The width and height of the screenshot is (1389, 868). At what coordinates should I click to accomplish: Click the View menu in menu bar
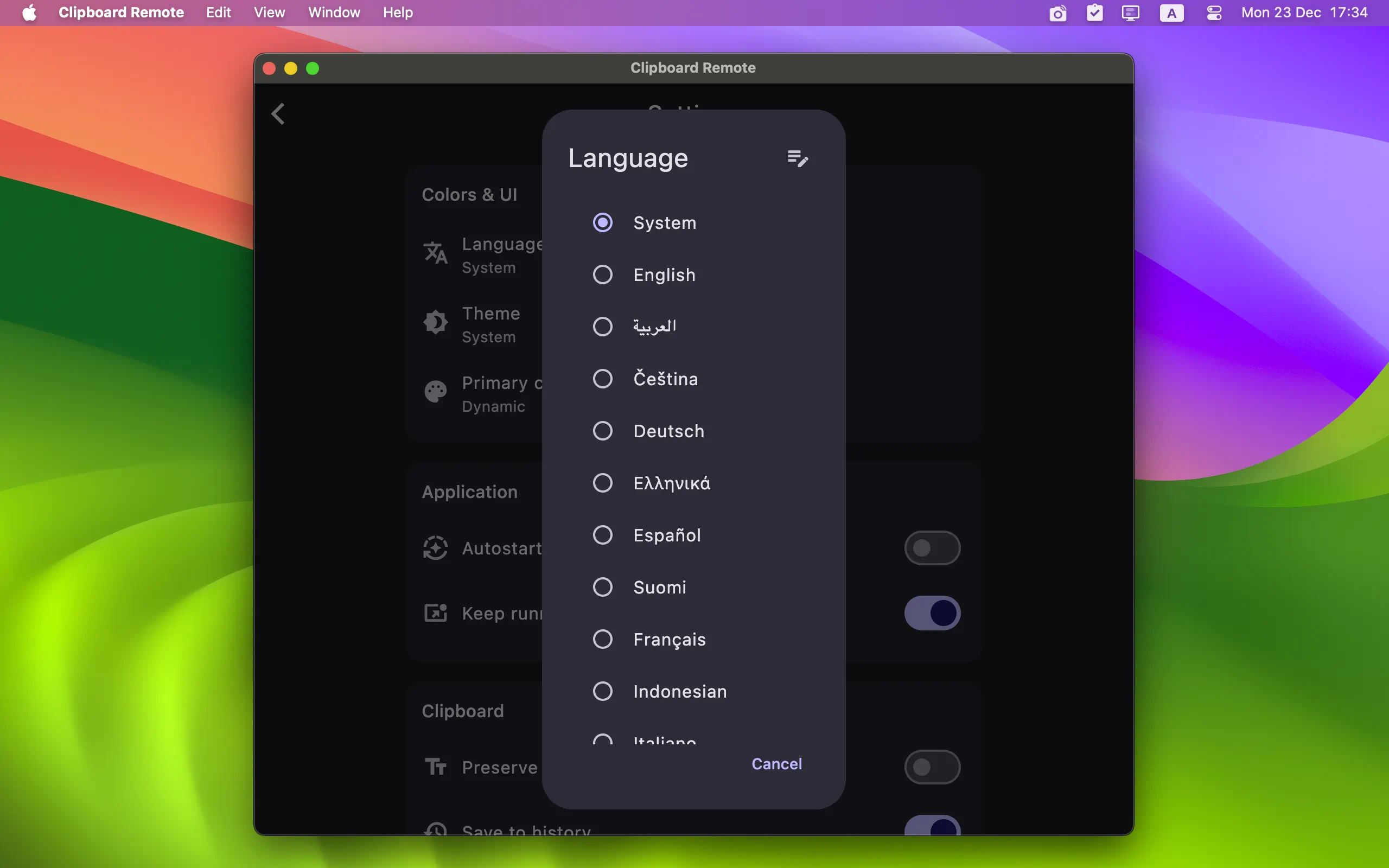(268, 12)
